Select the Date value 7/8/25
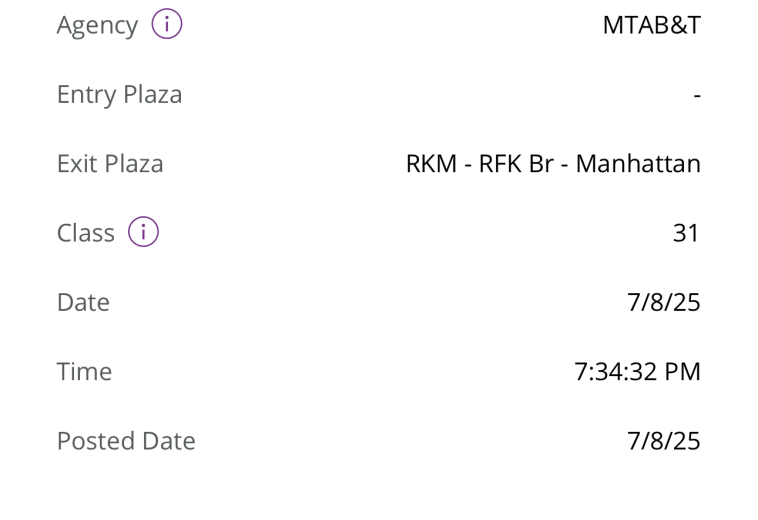758x520 pixels. [x=663, y=302]
